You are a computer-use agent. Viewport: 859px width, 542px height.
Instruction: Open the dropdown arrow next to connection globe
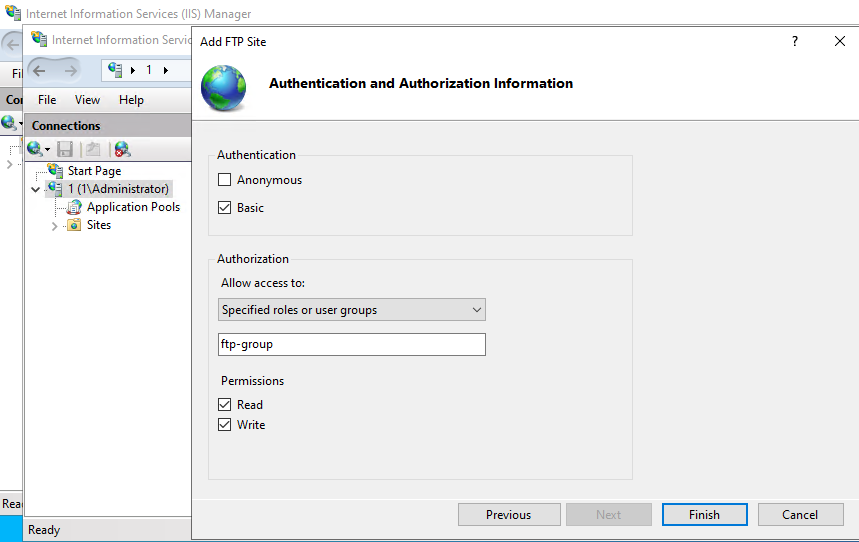pos(48,149)
